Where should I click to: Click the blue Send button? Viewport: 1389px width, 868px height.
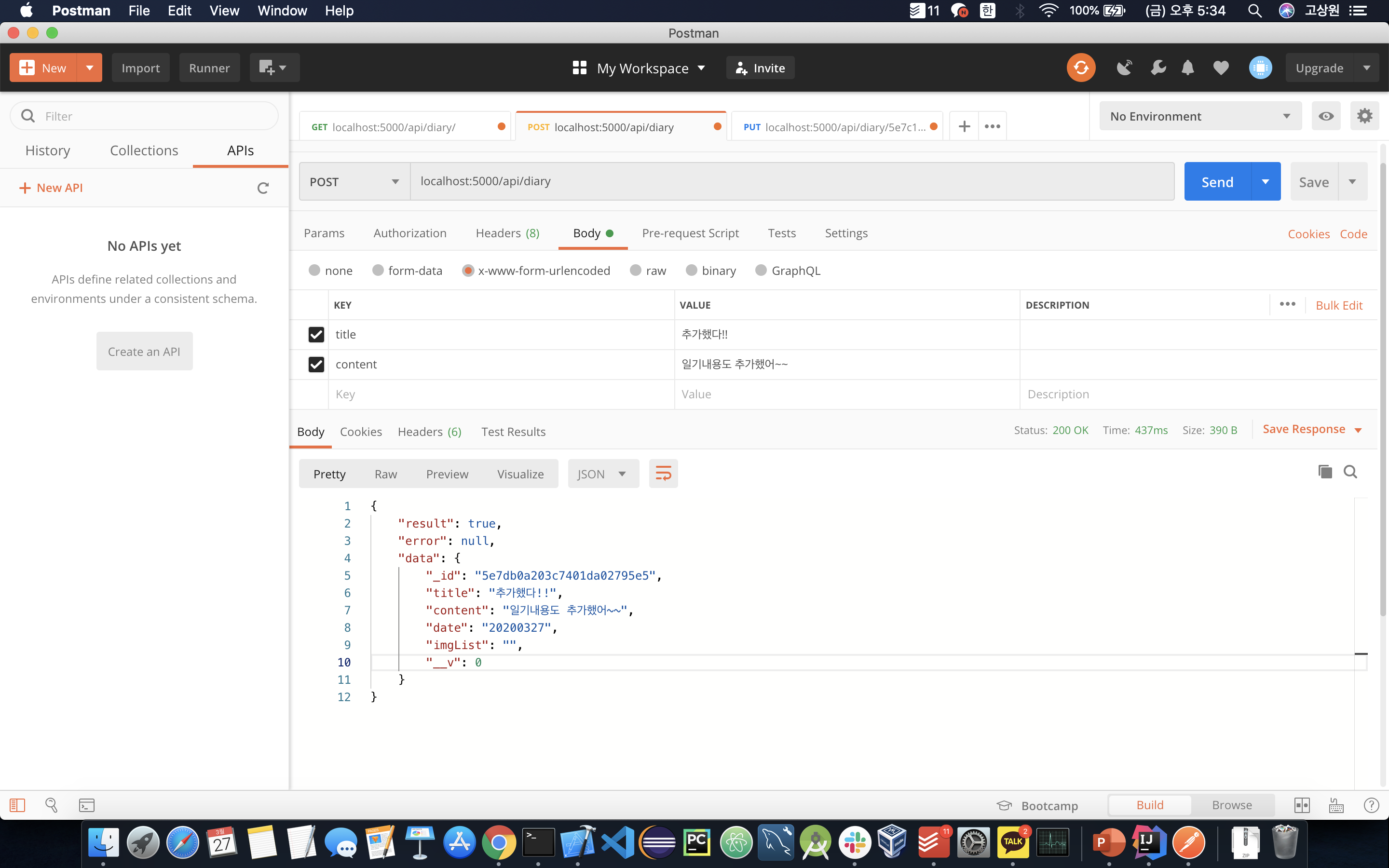click(x=1217, y=181)
